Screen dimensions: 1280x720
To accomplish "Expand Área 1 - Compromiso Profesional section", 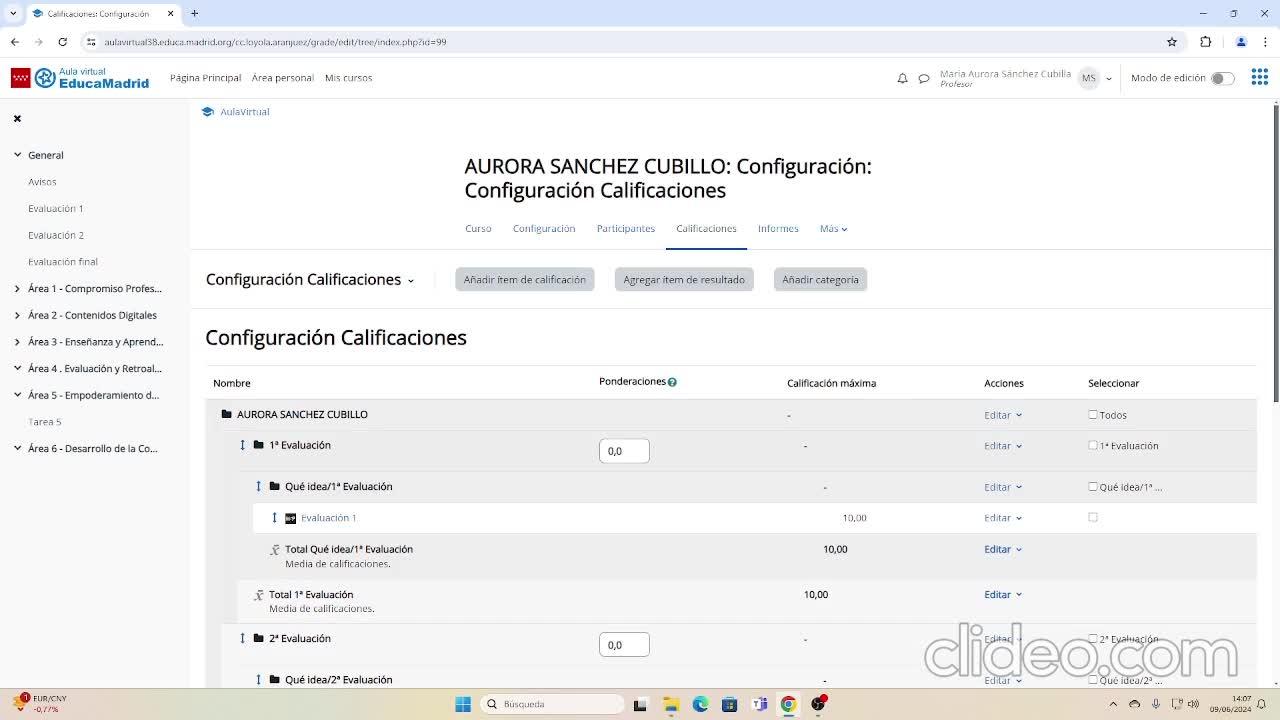I will pos(17,289).
